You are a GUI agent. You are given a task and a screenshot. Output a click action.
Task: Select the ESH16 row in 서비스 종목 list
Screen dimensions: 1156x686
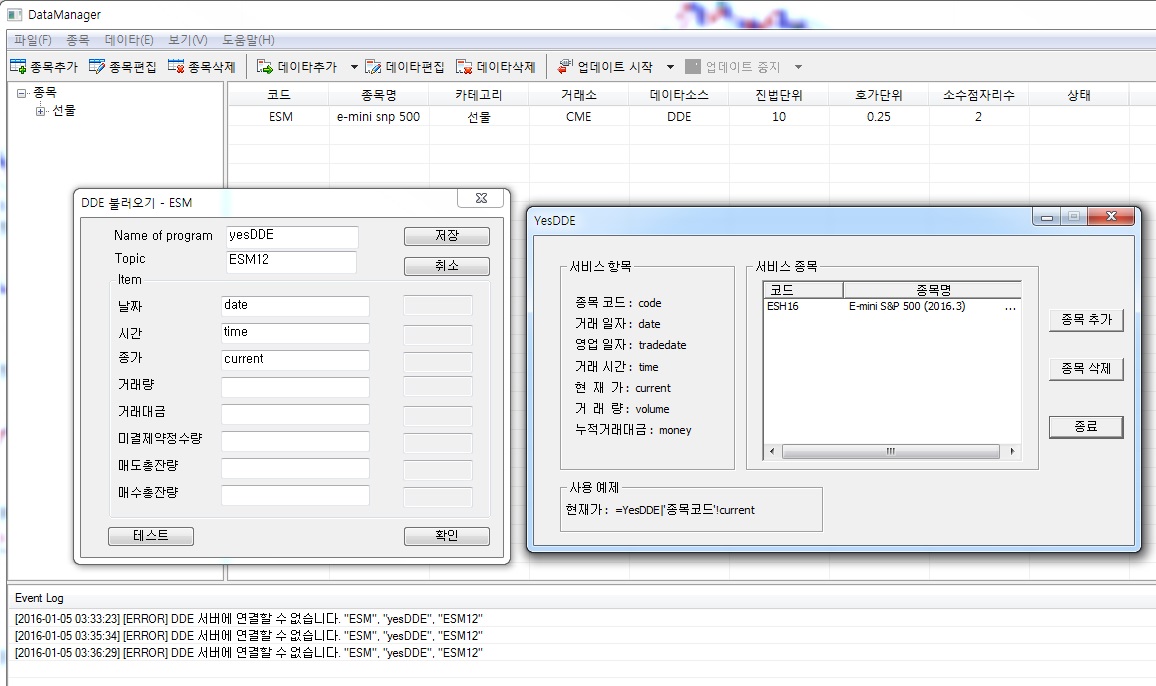tap(890, 307)
